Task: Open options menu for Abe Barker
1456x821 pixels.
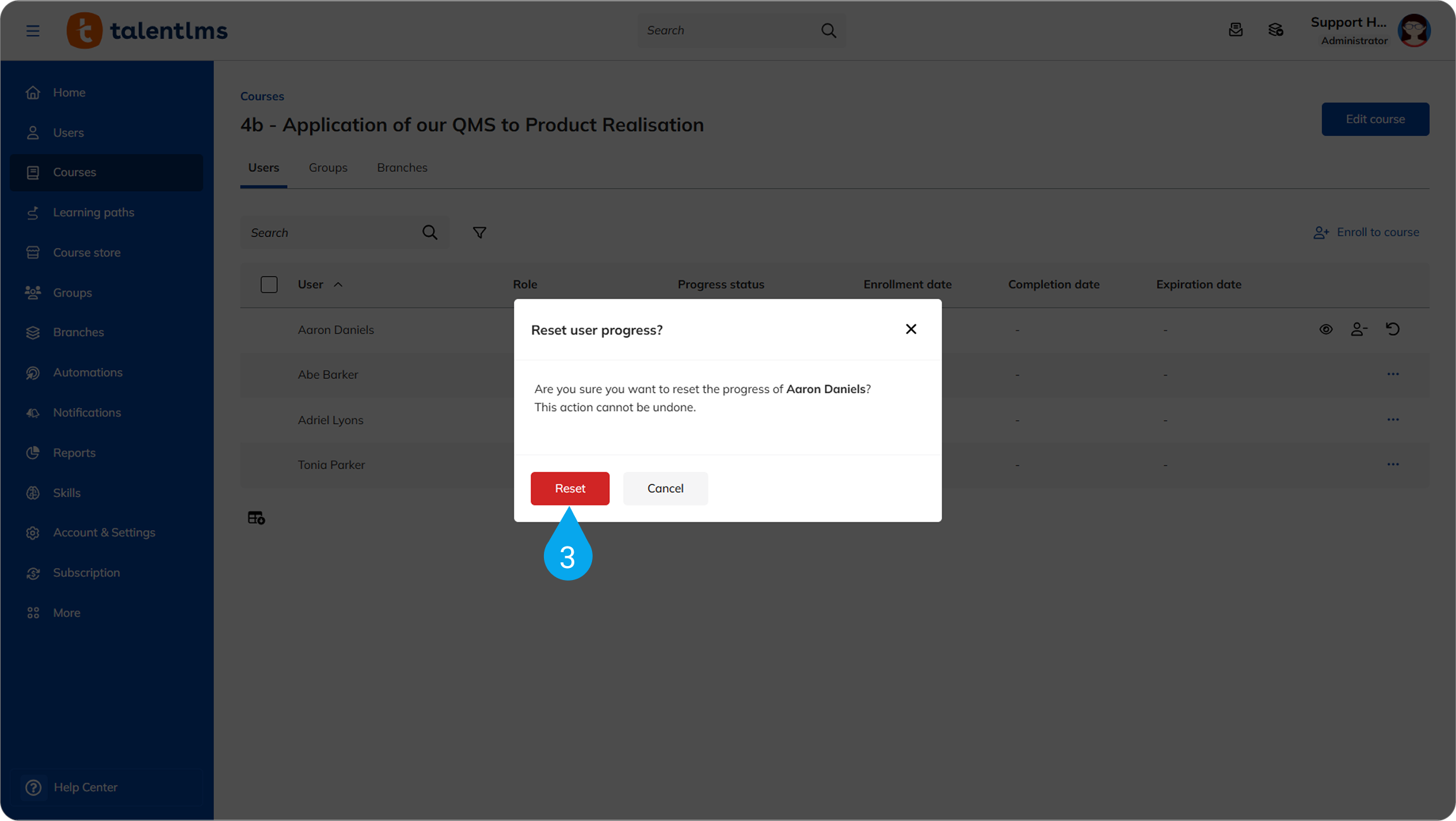Action: [x=1393, y=374]
